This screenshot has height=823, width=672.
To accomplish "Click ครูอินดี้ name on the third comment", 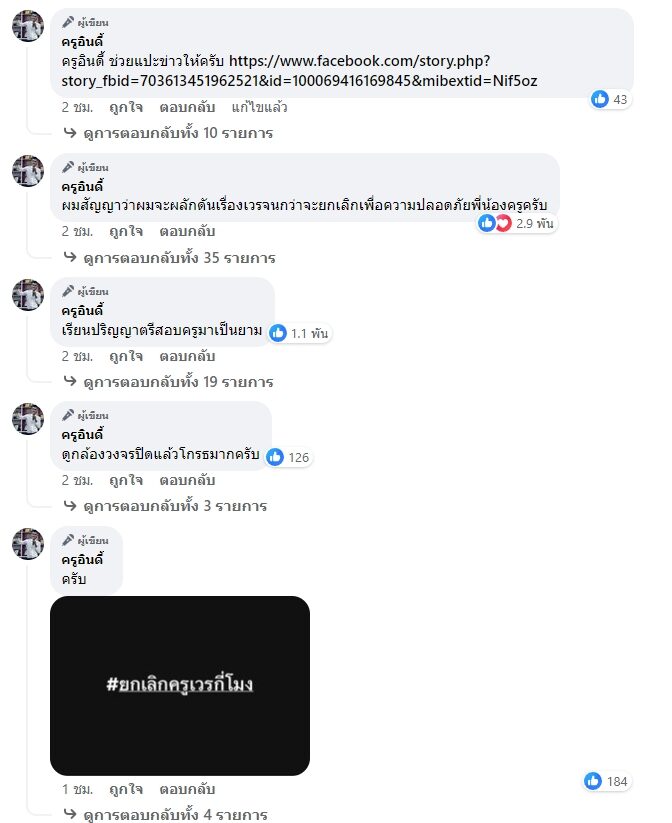I will (82, 310).
